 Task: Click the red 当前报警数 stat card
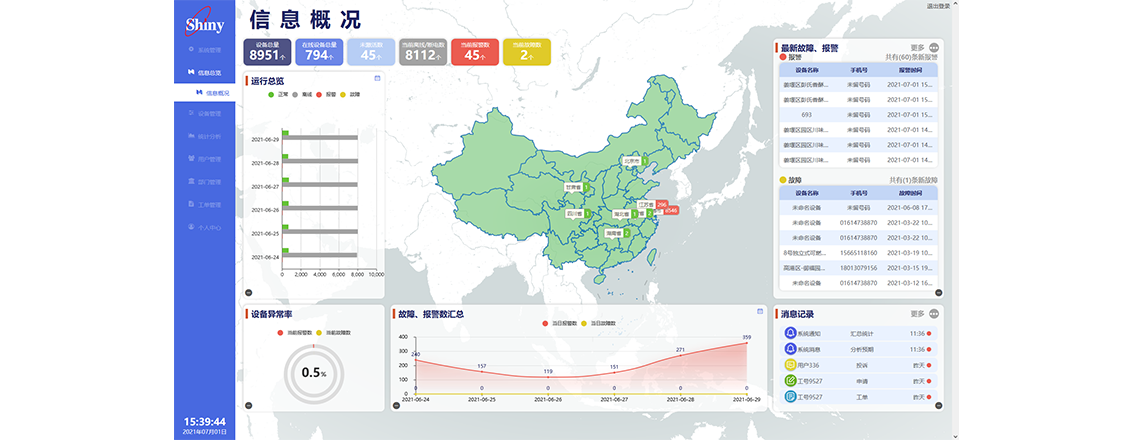coord(474,52)
